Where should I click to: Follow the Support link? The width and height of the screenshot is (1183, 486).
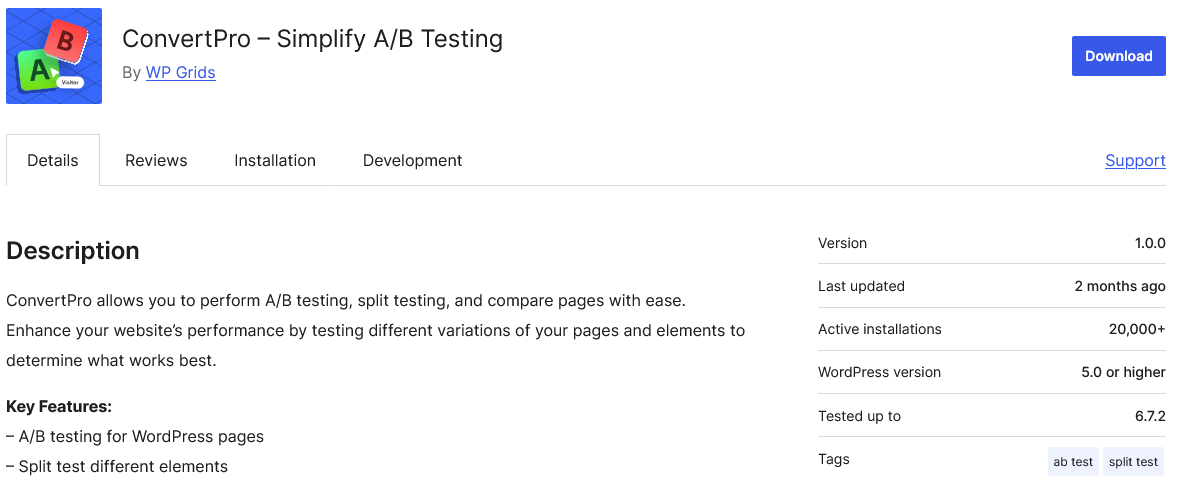(x=1135, y=160)
